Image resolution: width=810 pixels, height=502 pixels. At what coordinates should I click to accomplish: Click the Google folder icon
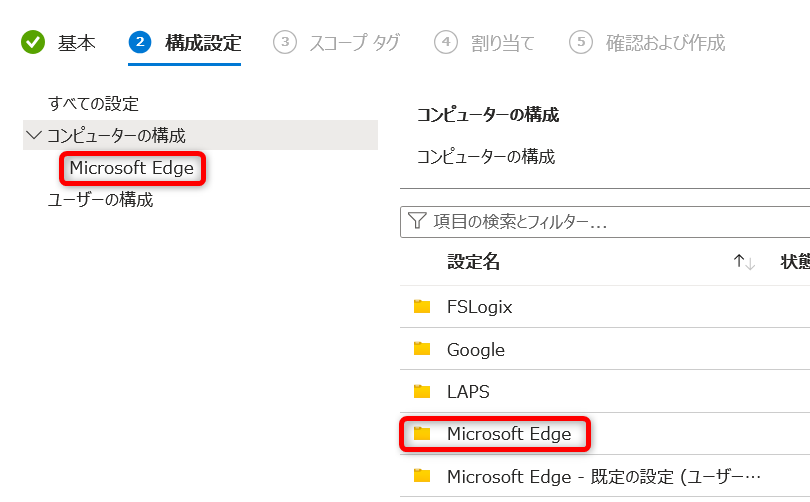pos(422,349)
